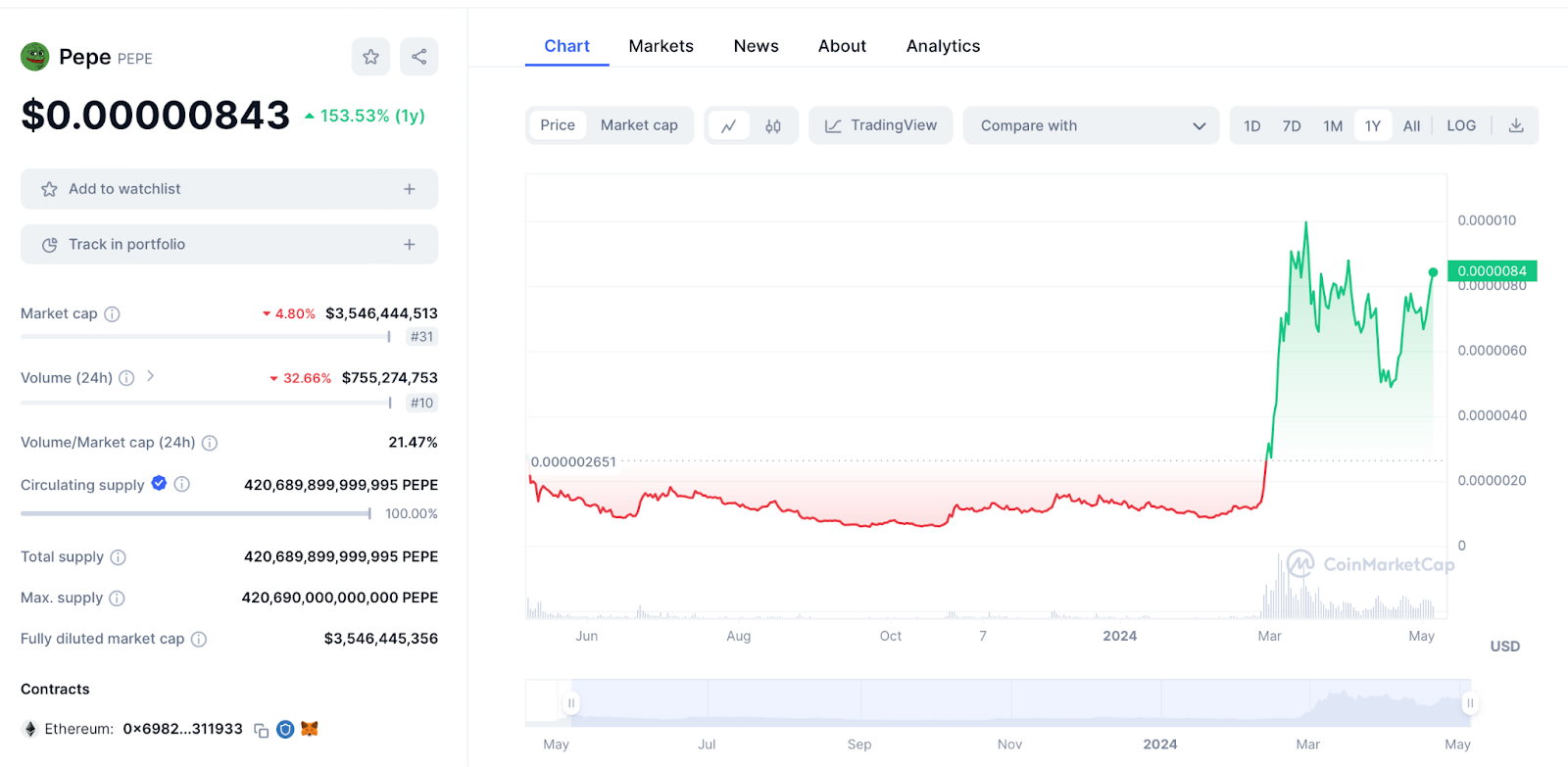Screen dimensions: 1568x767
Task: Click the 0.000002651 baseline price label
Action: pyautogui.click(x=573, y=462)
